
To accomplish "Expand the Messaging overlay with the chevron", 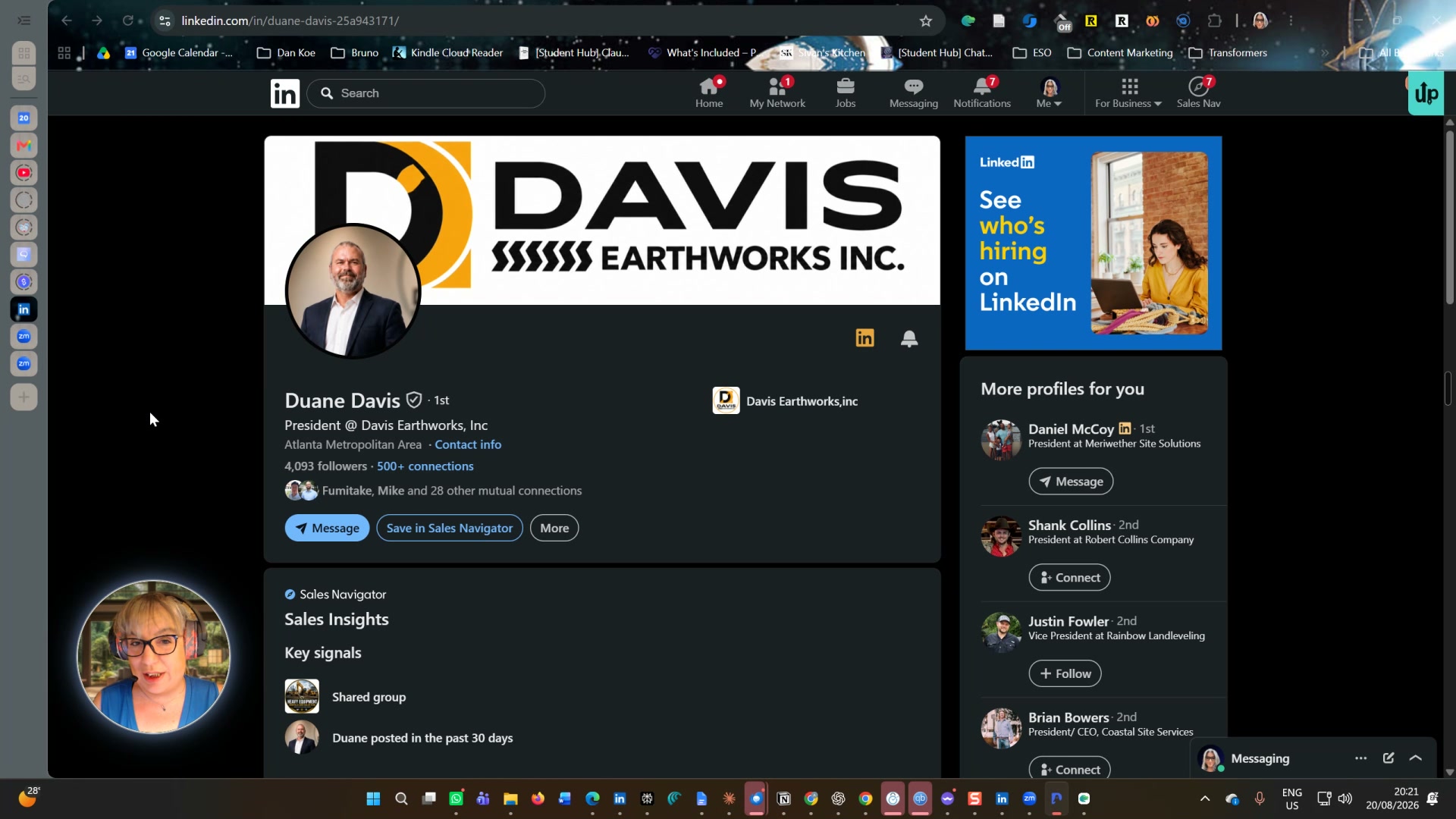I will tap(1416, 758).
